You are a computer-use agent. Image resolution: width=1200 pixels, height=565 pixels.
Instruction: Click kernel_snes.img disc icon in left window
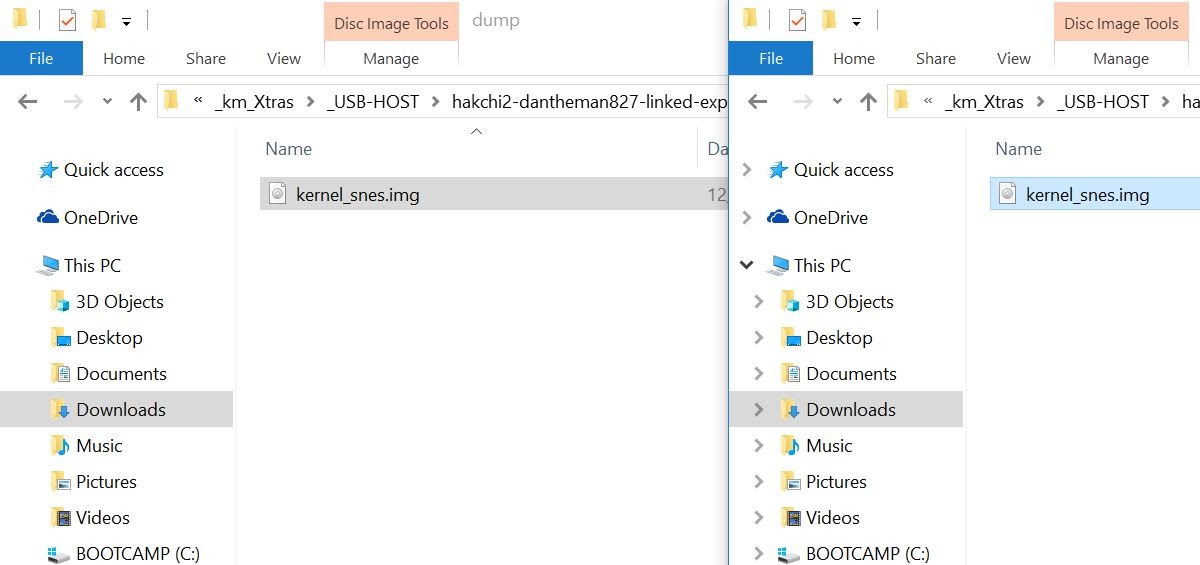click(x=278, y=194)
